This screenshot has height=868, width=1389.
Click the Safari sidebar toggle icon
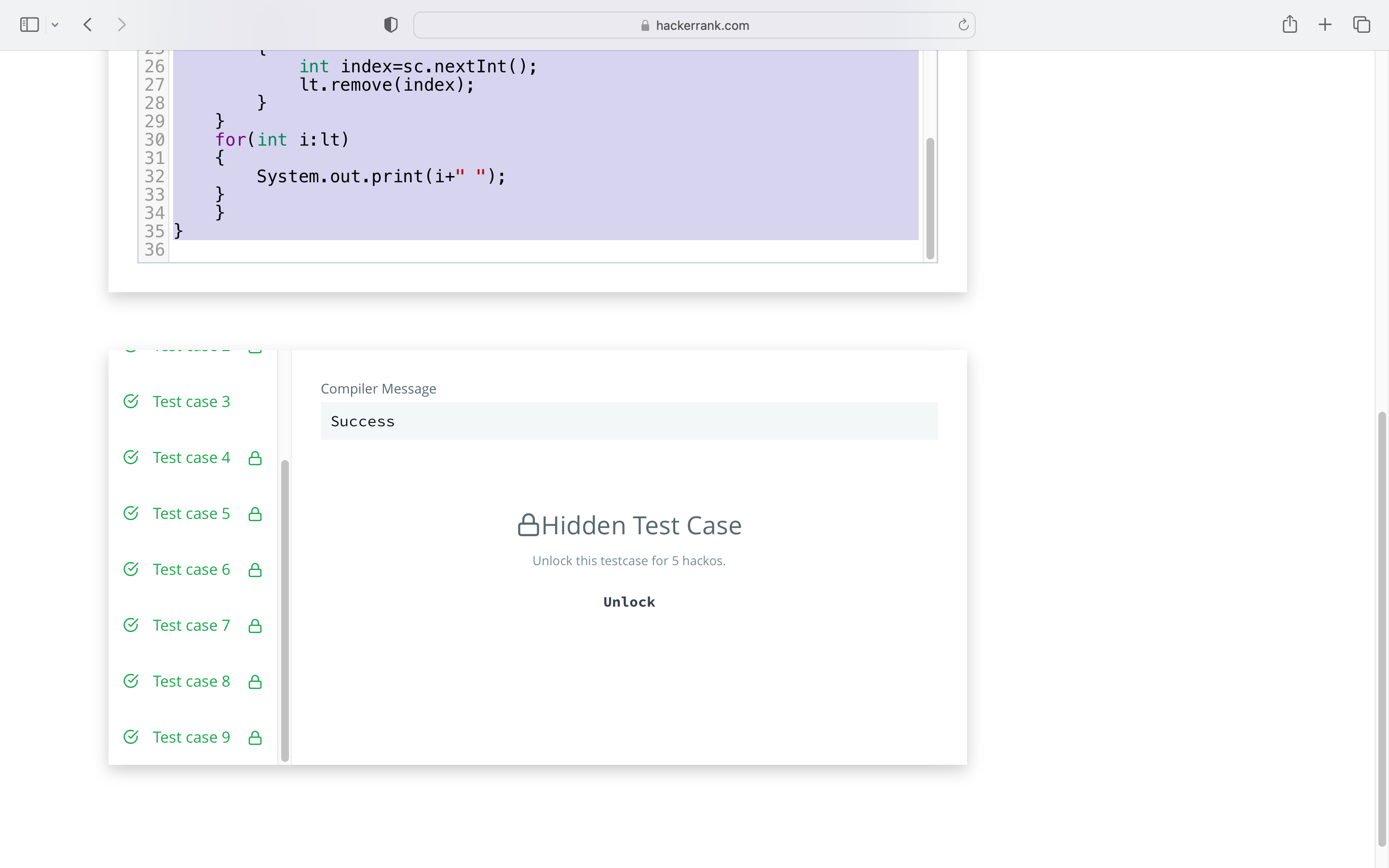[x=29, y=25]
